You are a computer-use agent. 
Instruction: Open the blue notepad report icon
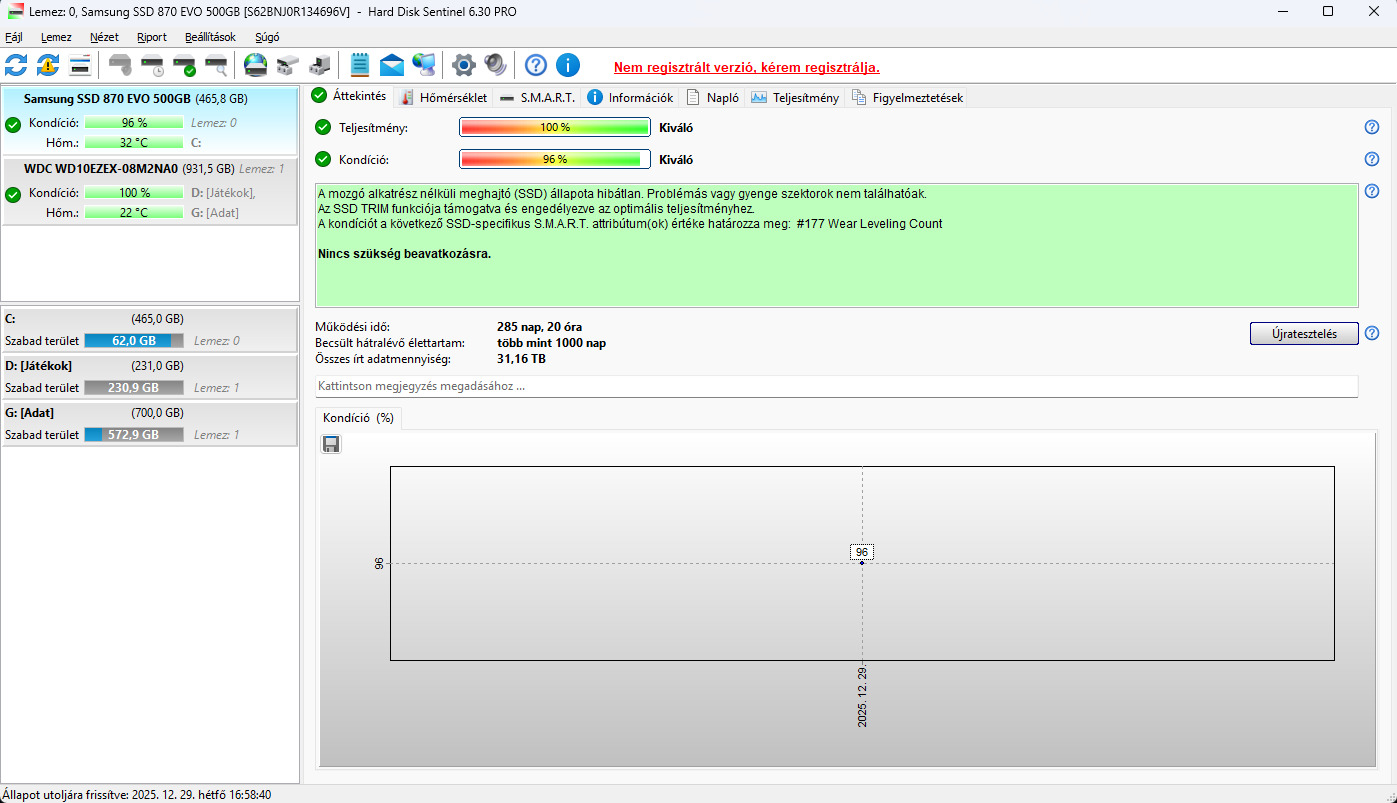[x=360, y=66]
